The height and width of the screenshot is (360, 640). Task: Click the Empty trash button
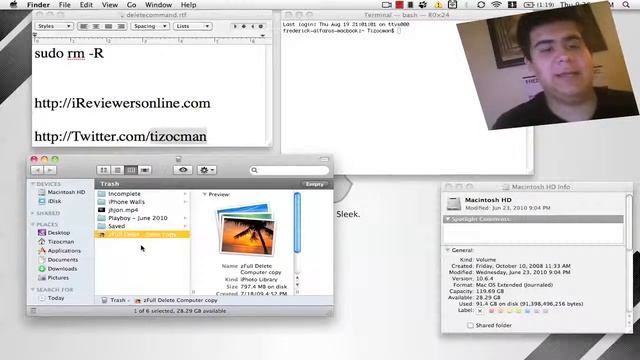pyautogui.click(x=315, y=184)
